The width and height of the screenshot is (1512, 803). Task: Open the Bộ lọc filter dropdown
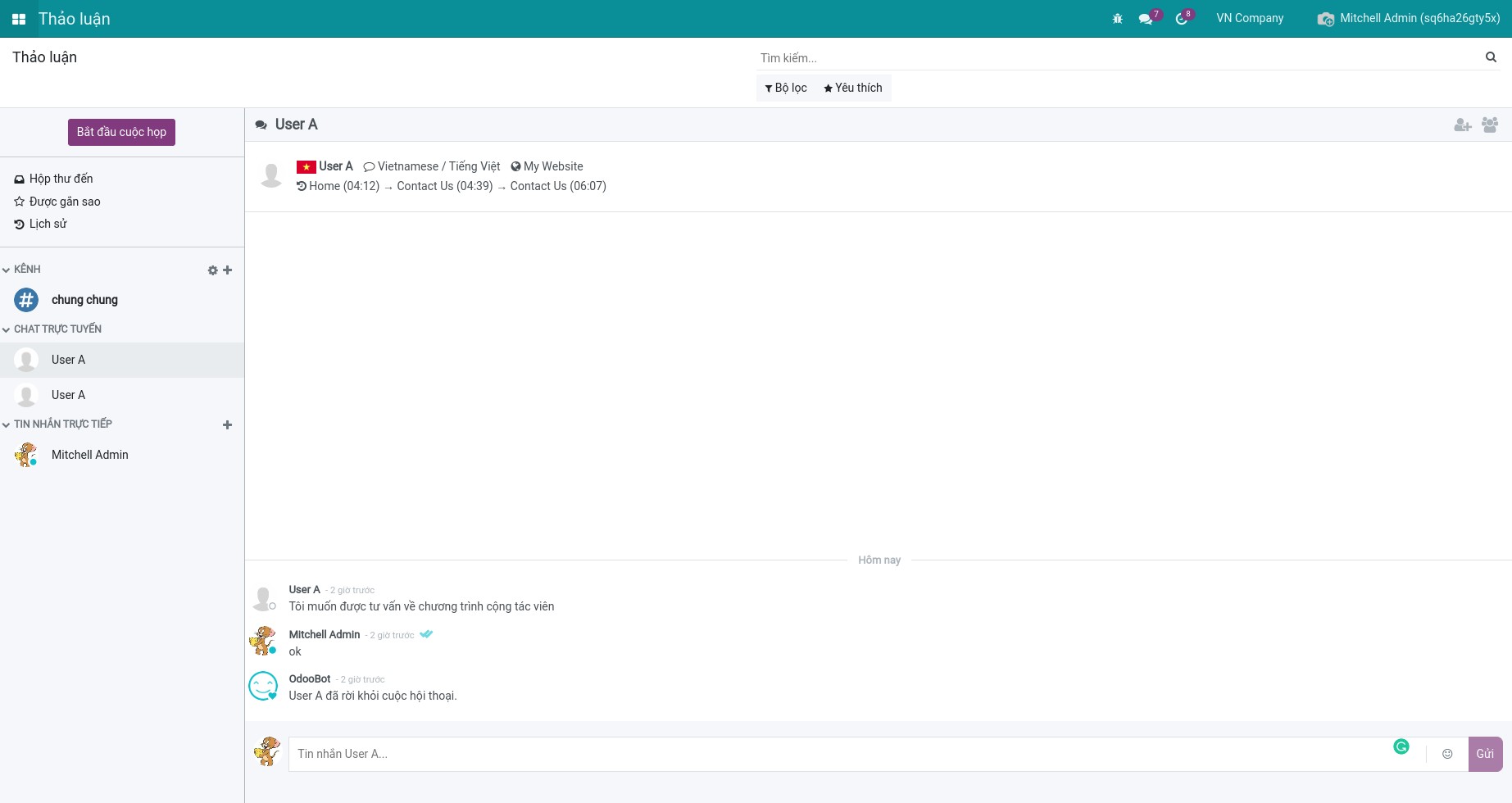pos(786,88)
